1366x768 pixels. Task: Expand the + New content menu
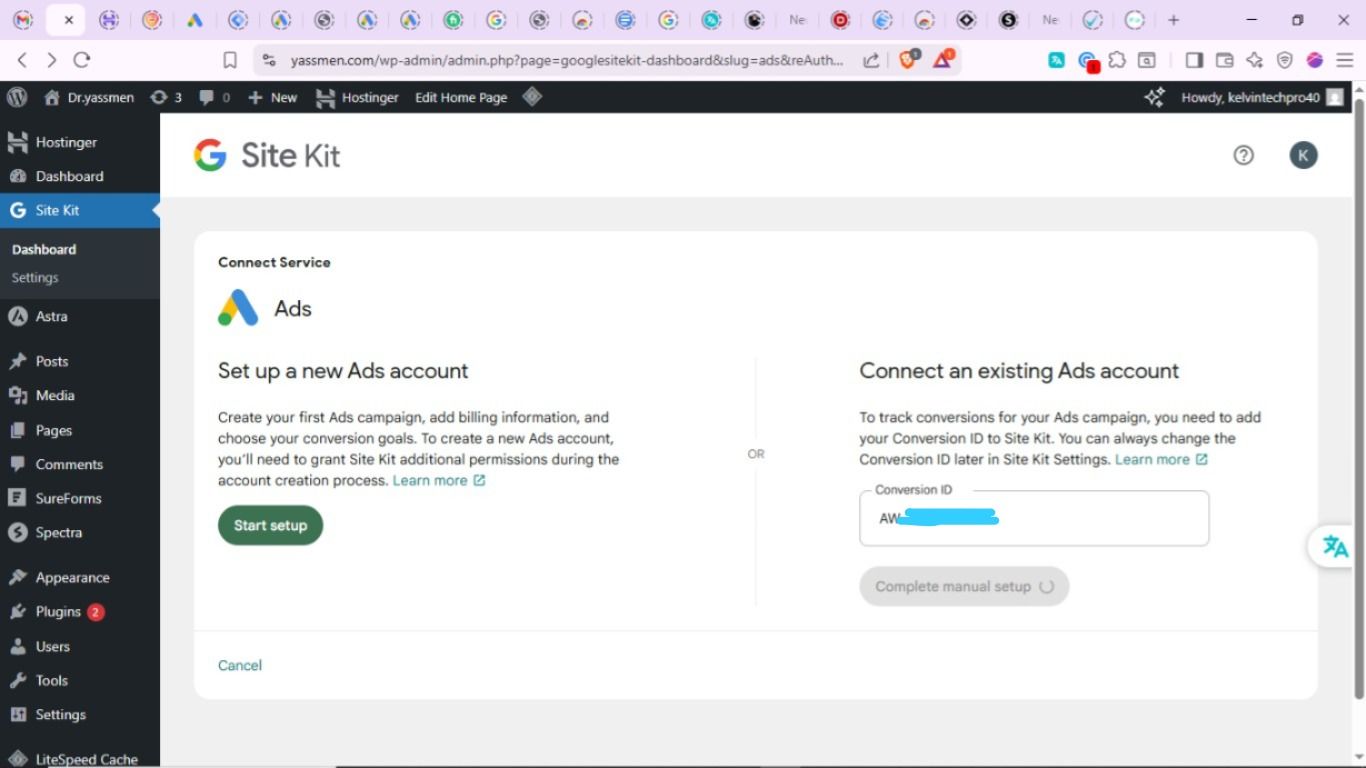(272, 97)
